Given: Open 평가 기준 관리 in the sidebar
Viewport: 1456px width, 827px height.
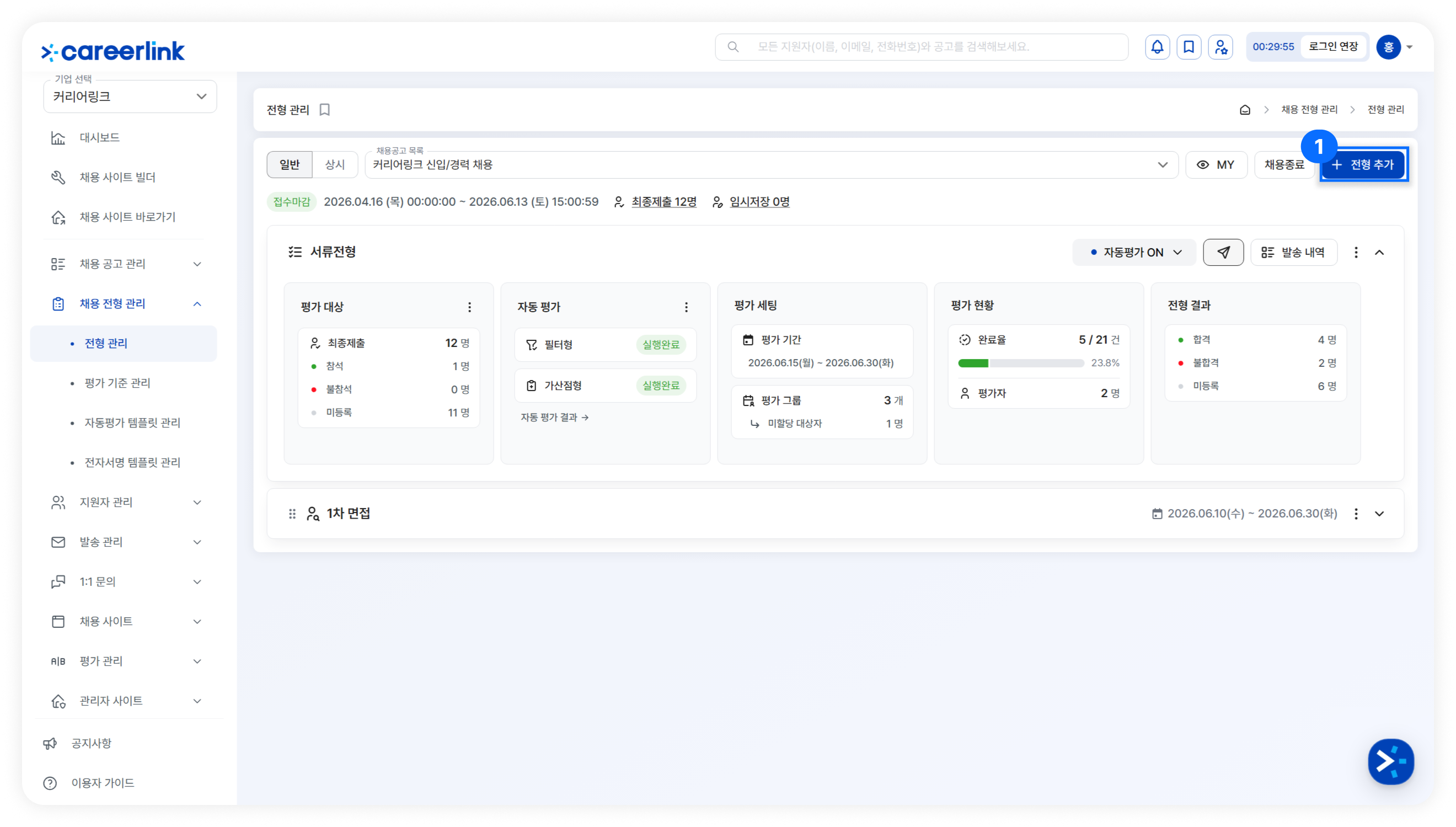Looking at the screenshot, I should [x=117, y=383].
